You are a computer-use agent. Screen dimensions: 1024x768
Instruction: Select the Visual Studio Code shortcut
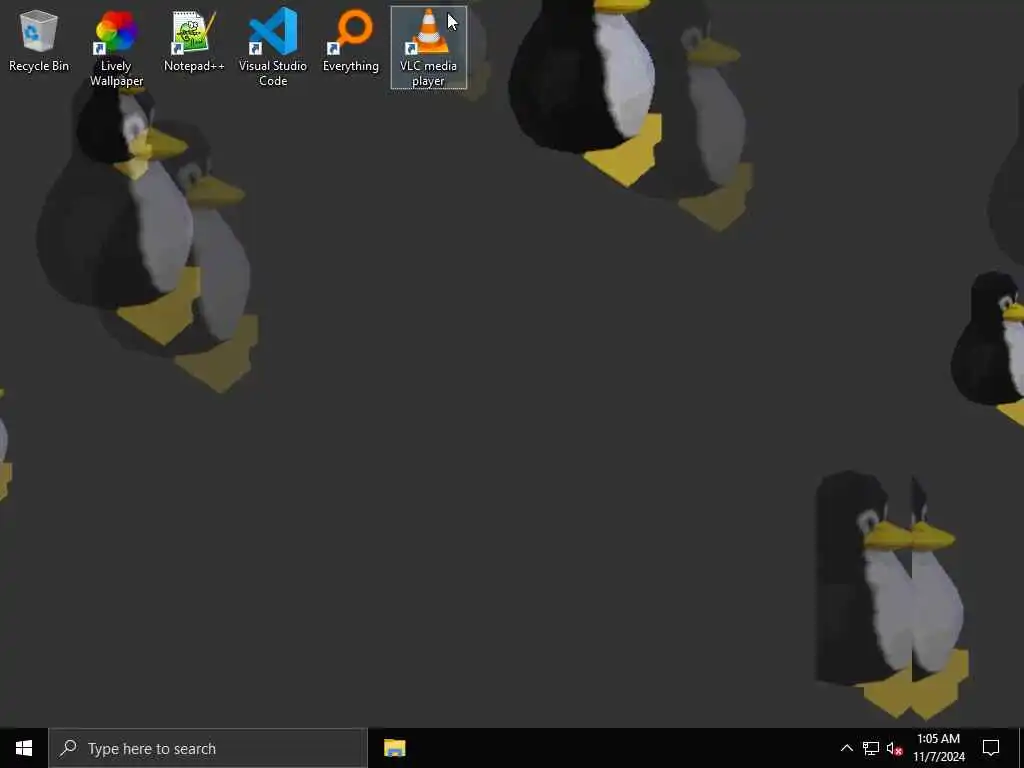[273, 48]
